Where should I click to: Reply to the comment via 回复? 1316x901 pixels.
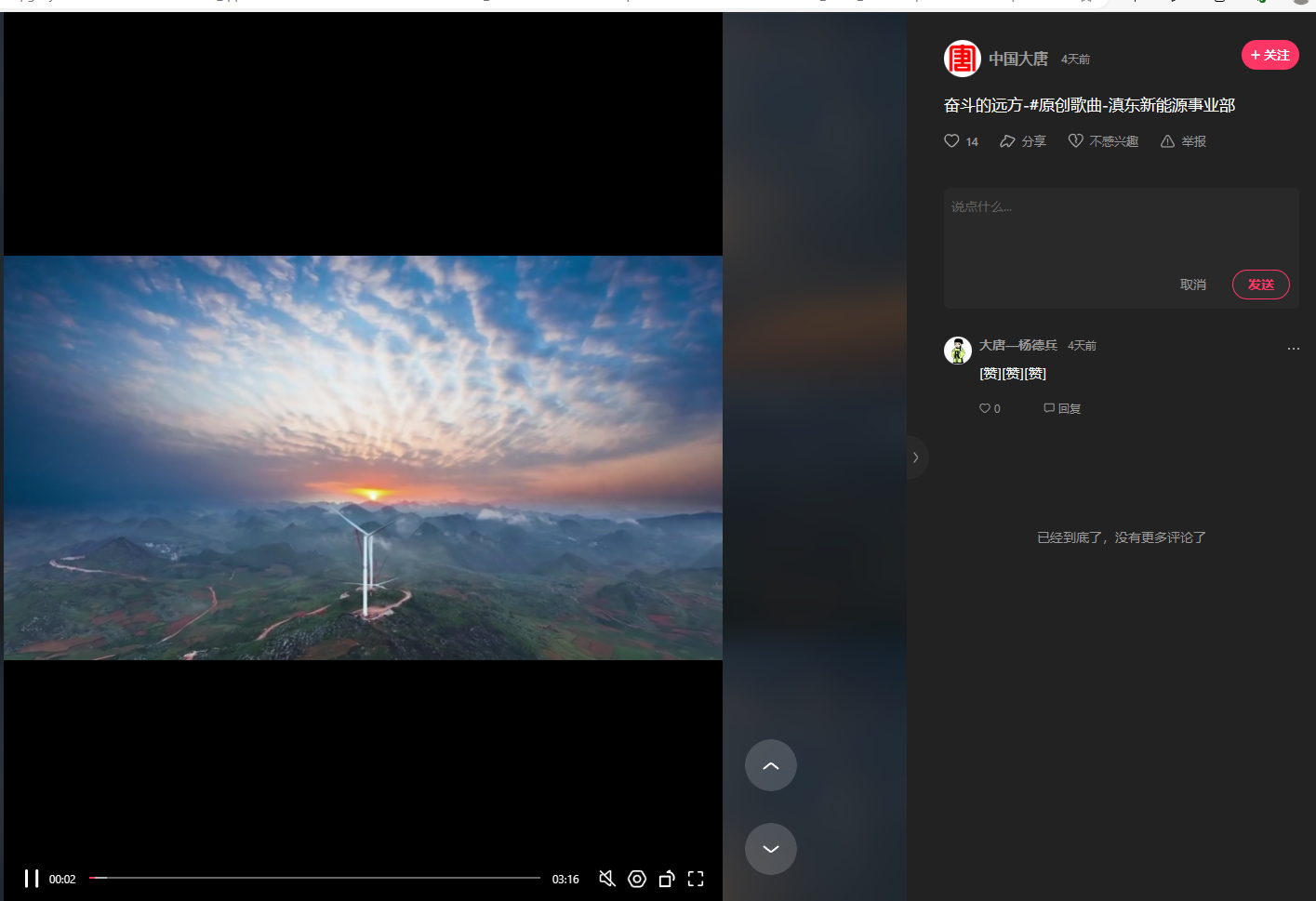point(1061,407)
